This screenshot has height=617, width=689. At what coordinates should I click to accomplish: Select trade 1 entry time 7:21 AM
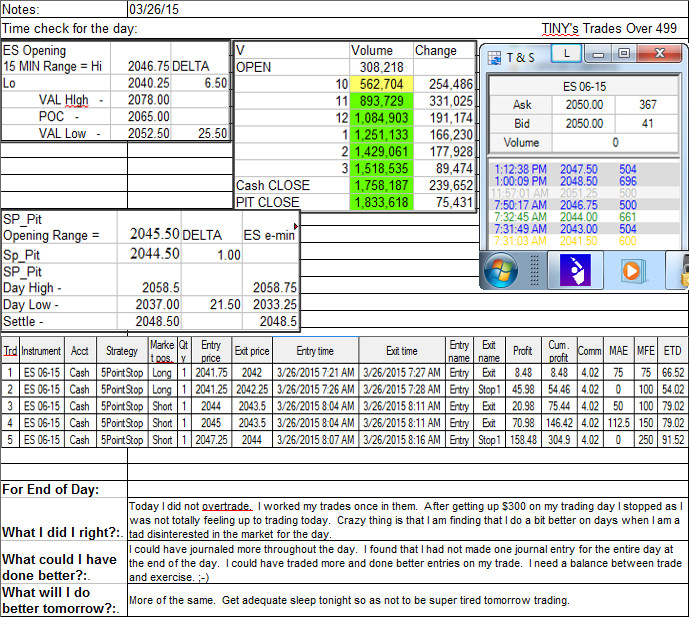315,373
